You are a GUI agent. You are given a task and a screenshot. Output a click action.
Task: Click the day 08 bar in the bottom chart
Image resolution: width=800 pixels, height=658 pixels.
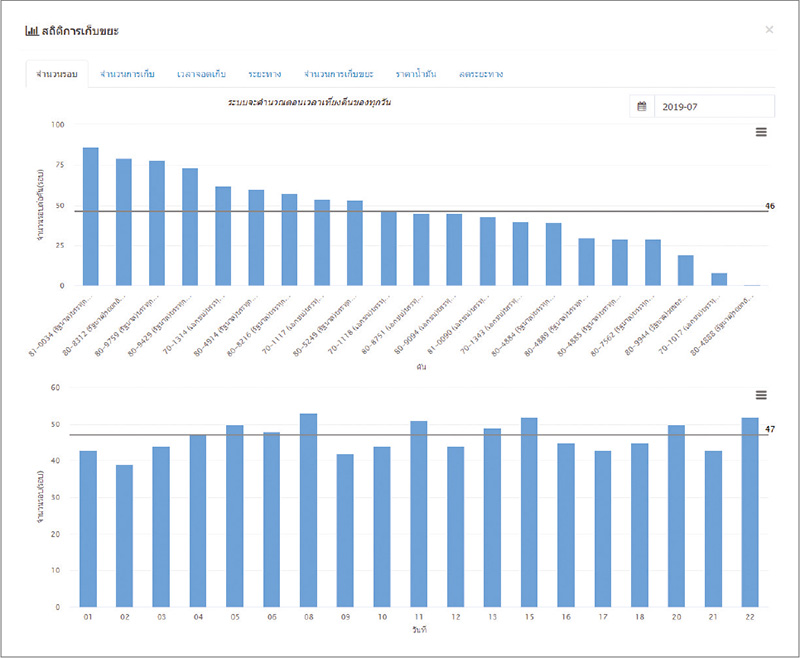point(309,510)
